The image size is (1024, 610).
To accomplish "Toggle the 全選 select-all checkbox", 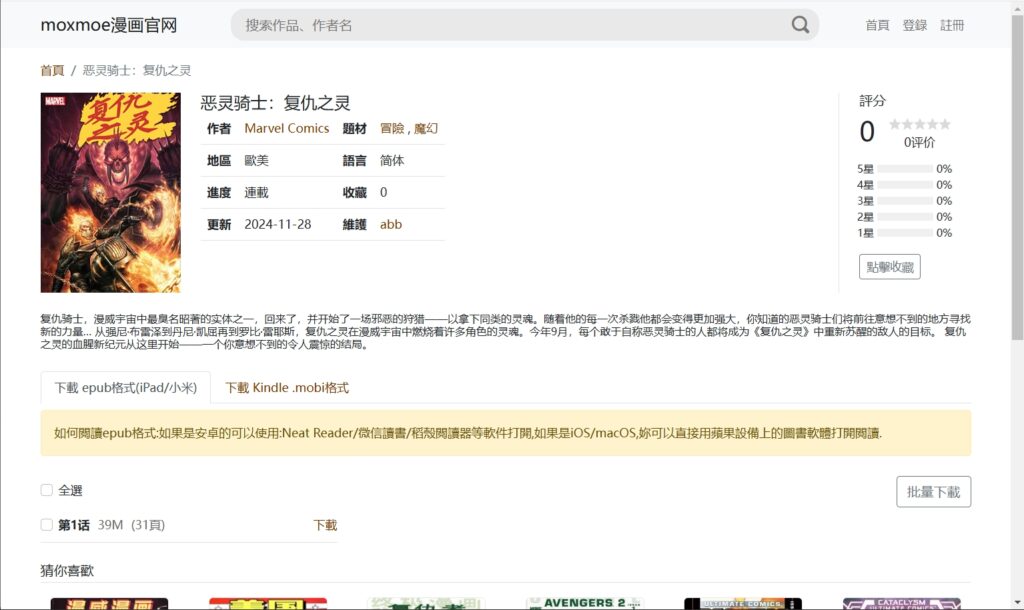I will point(46,490).
